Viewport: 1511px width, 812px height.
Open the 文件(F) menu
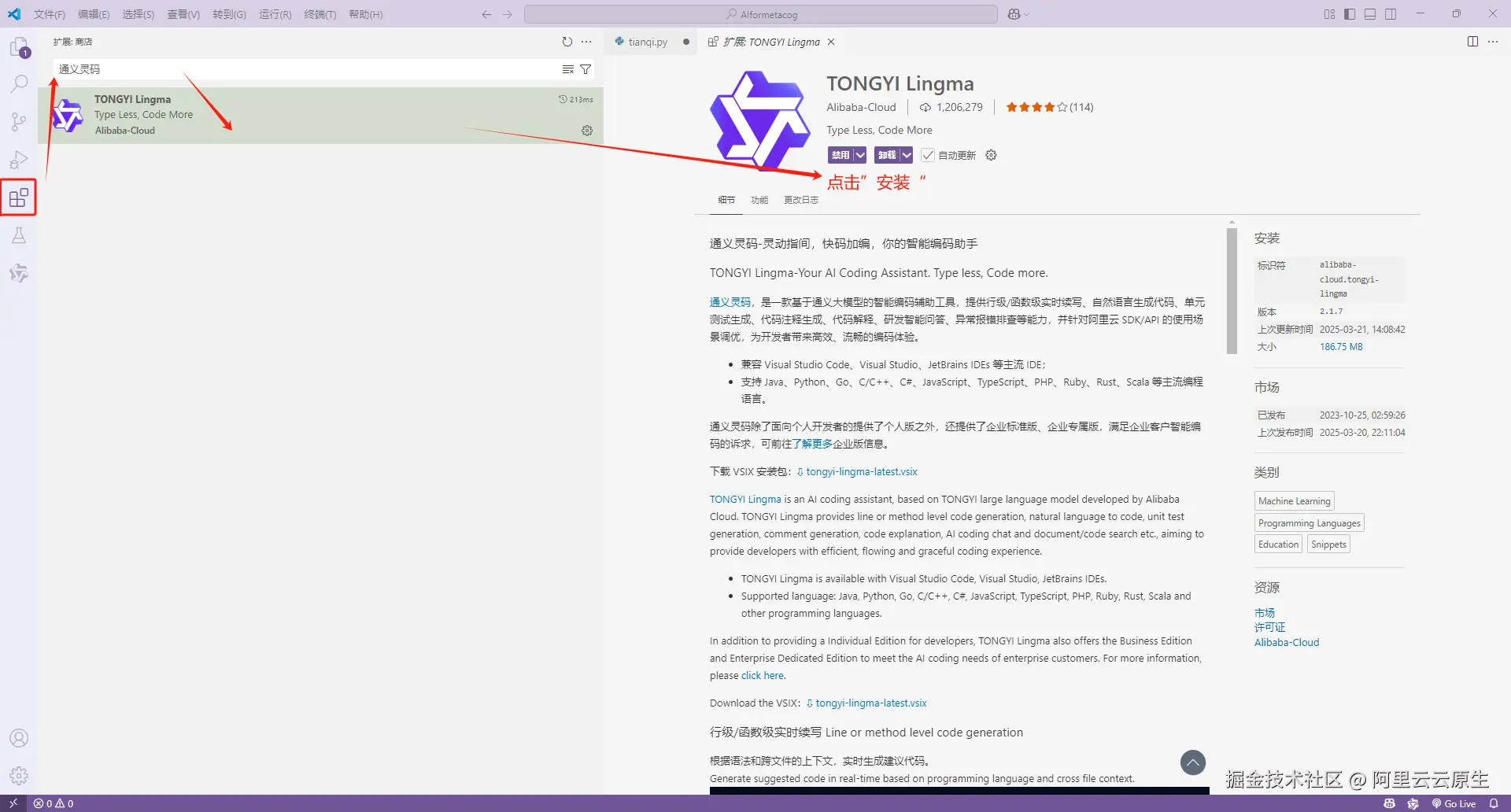50,14
